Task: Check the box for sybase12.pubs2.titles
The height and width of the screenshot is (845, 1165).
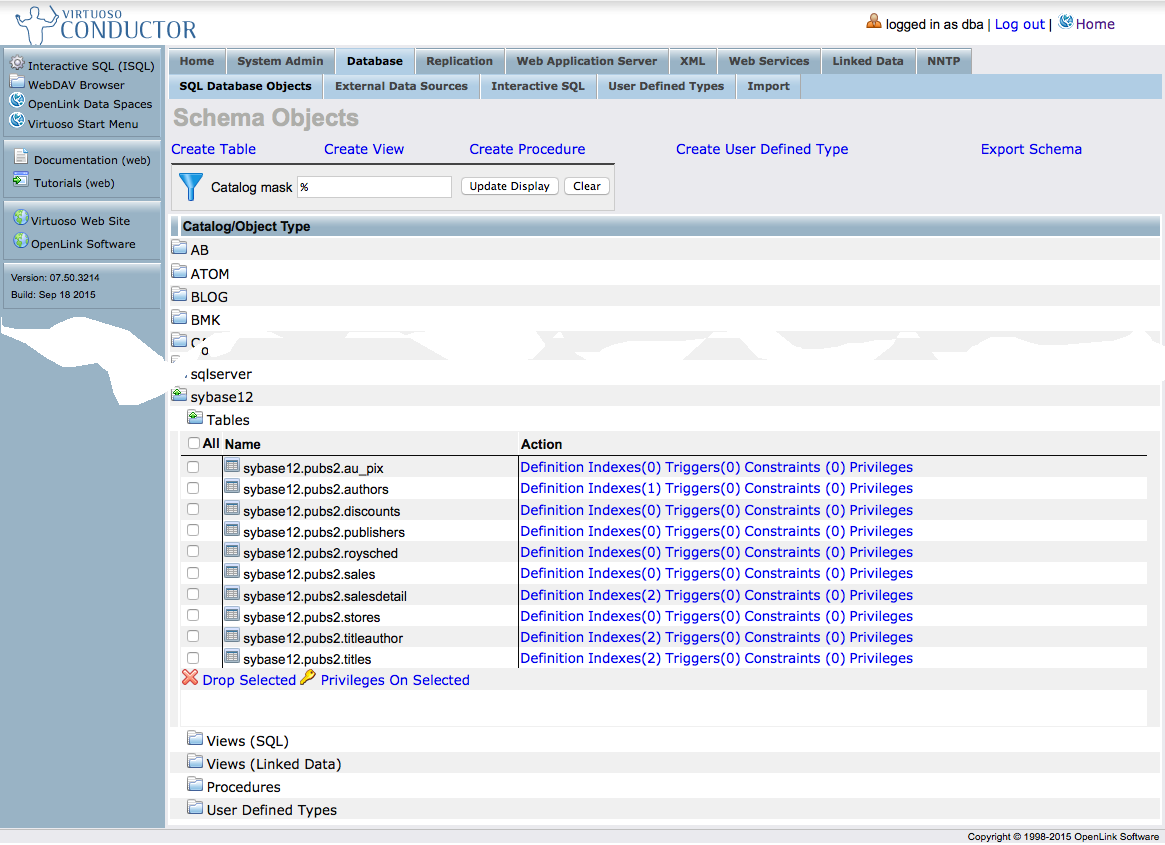Action: pos(193,658)
